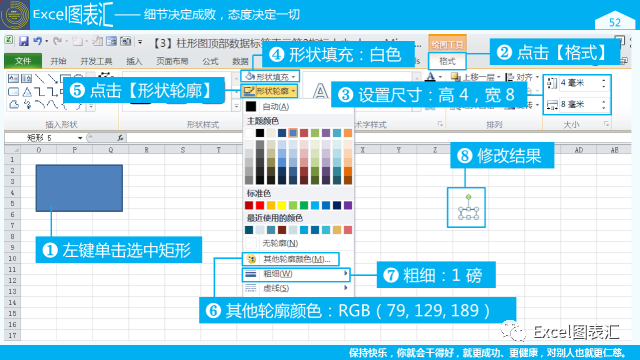Screen dimensions: 640x360
Task: Open the 虚线(S) dashes submenu
Action: [x=296, y=288]
